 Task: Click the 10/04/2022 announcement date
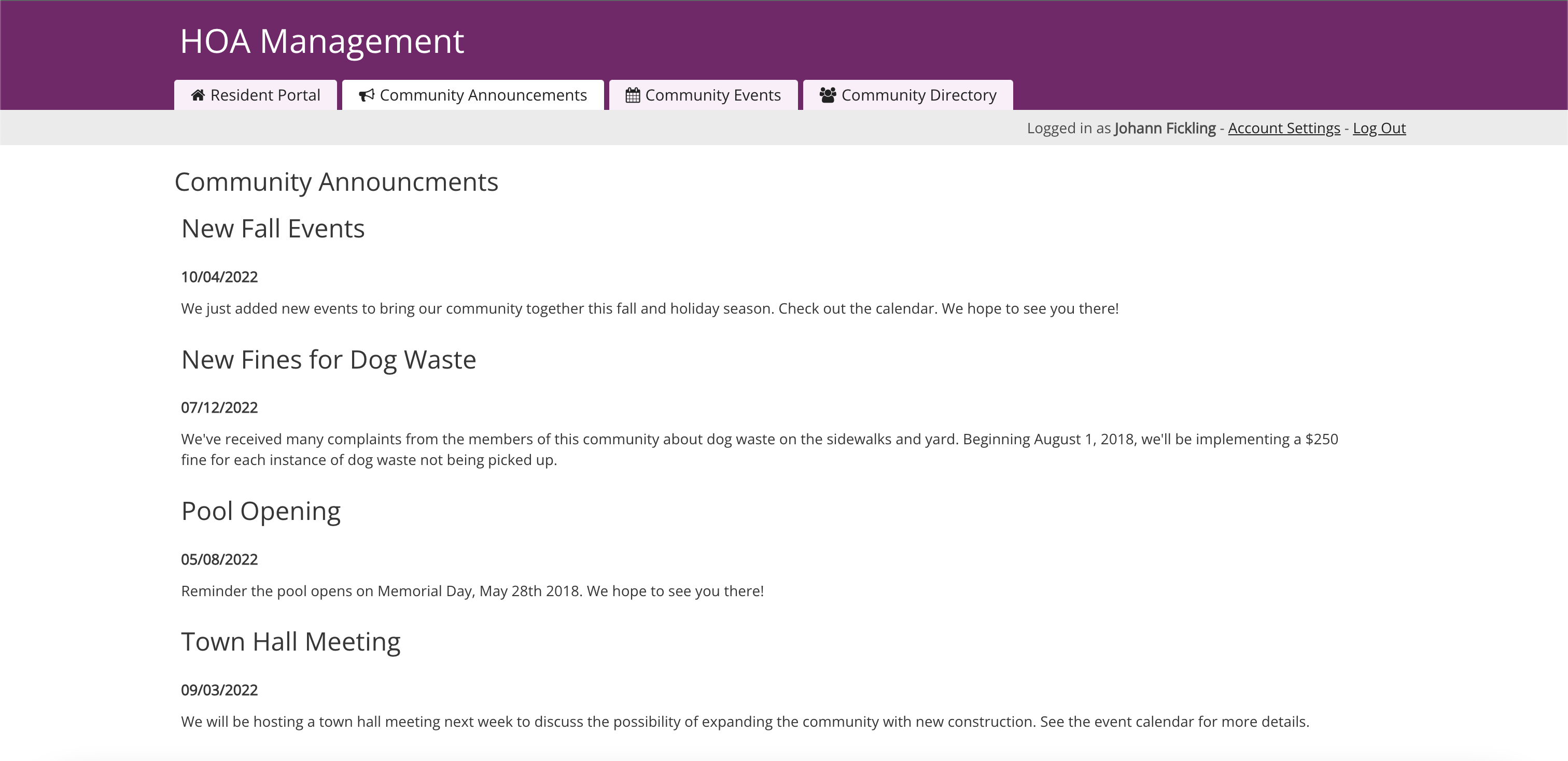(219, 277)
